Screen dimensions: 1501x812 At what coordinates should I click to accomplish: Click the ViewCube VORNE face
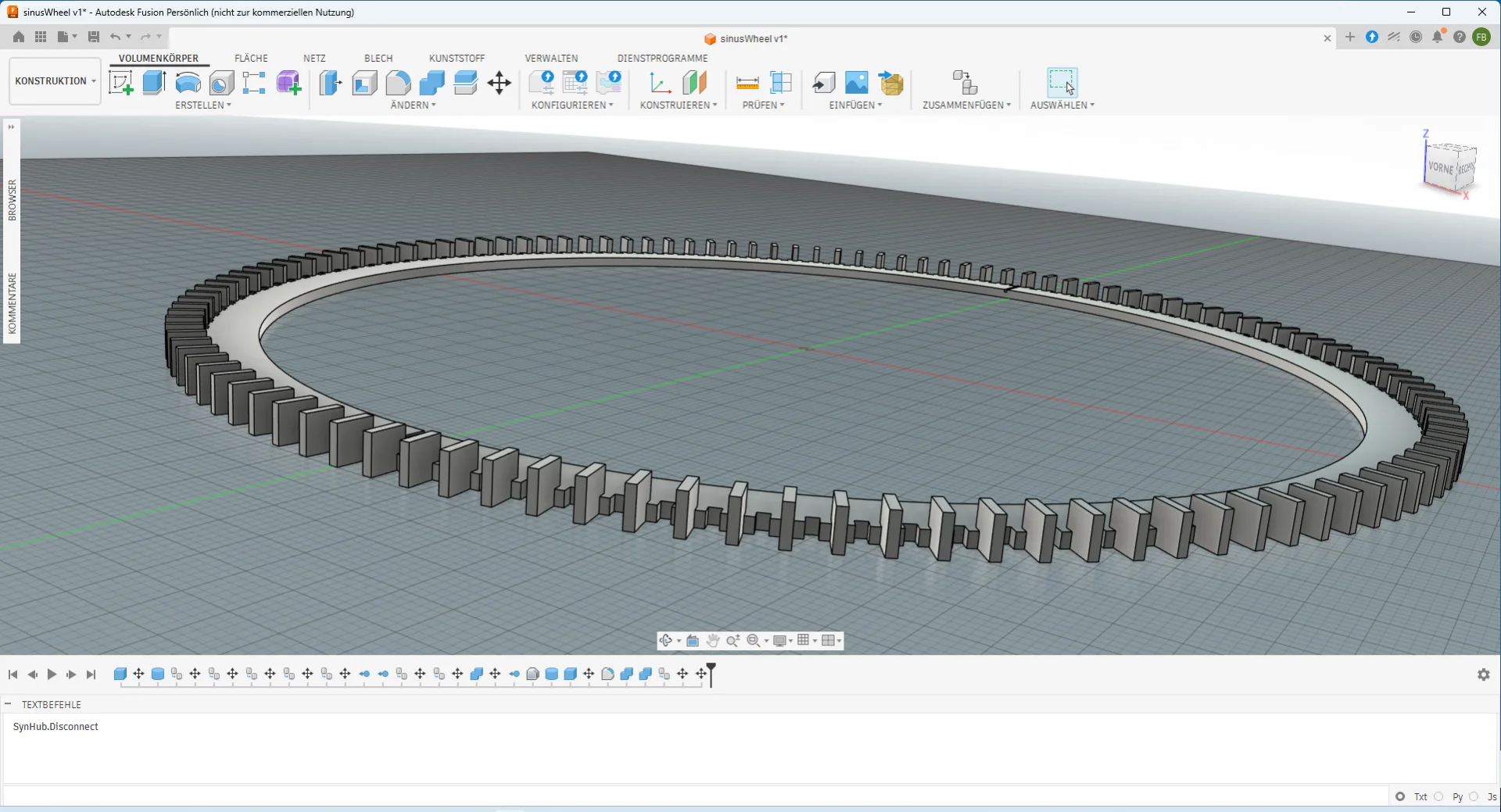(x=1440, y=167)
